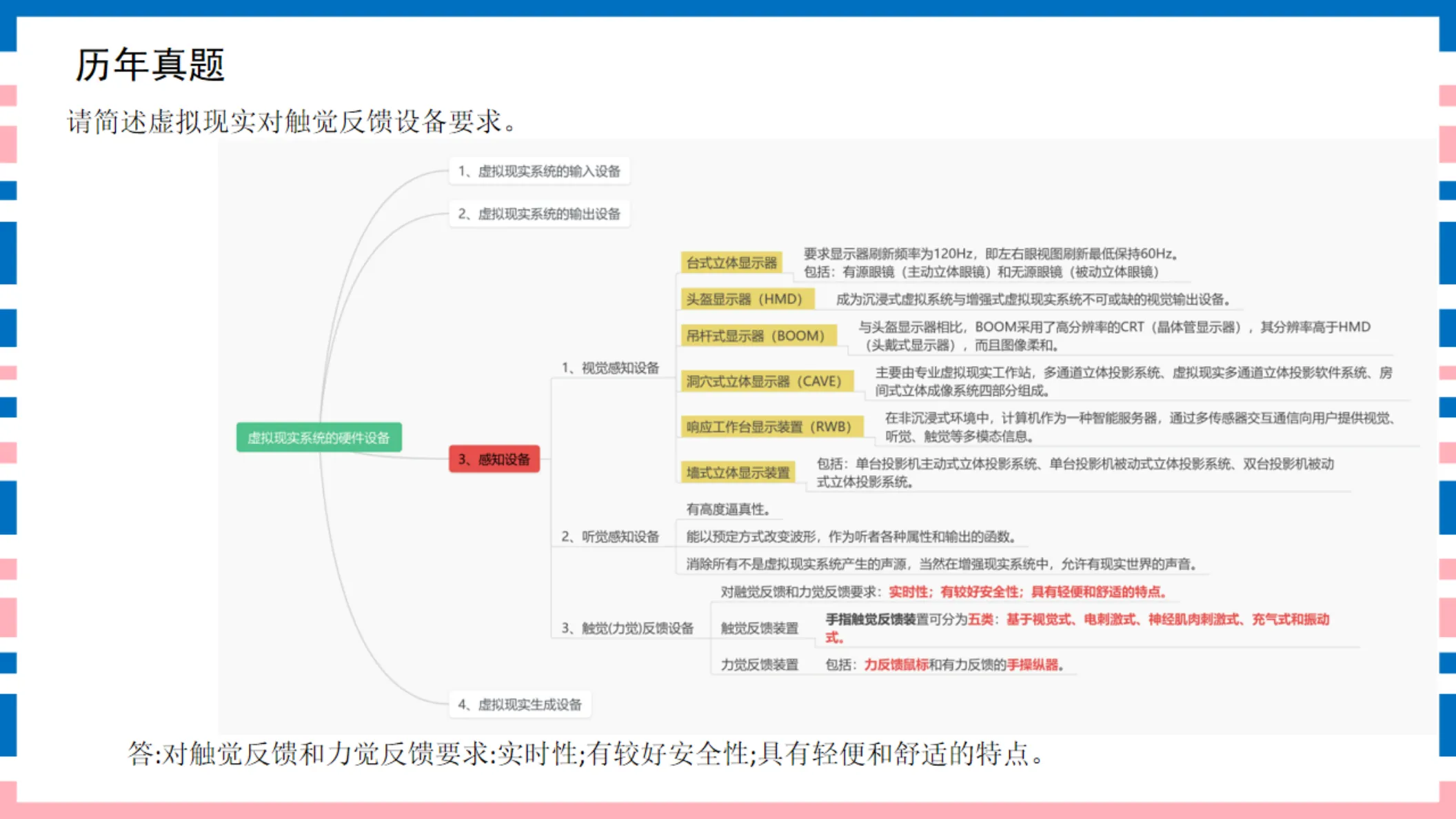Viewport: 1456px width, 819px height.
Task: Select yellow node 头盔显示器 (HMD)
Action: point(747,299)
